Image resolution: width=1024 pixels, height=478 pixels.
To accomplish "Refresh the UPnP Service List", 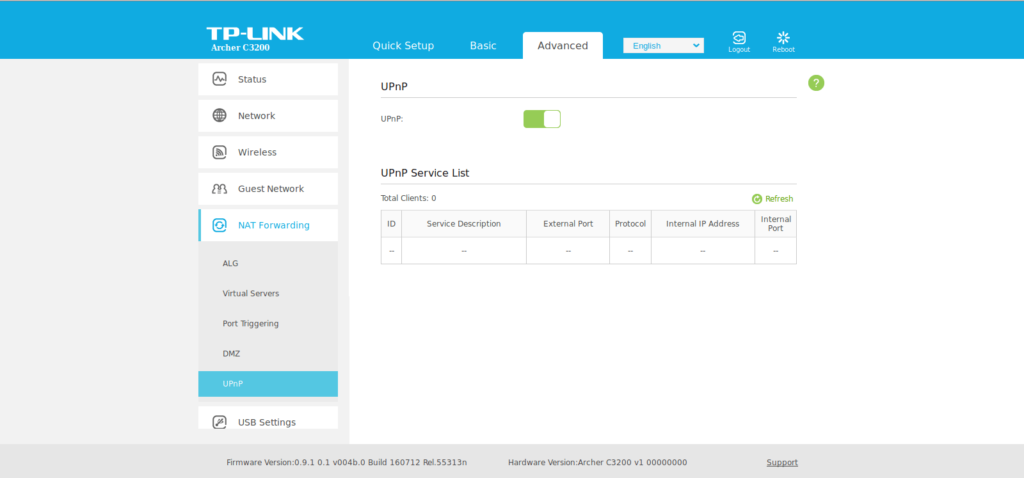I will [772, 199].
